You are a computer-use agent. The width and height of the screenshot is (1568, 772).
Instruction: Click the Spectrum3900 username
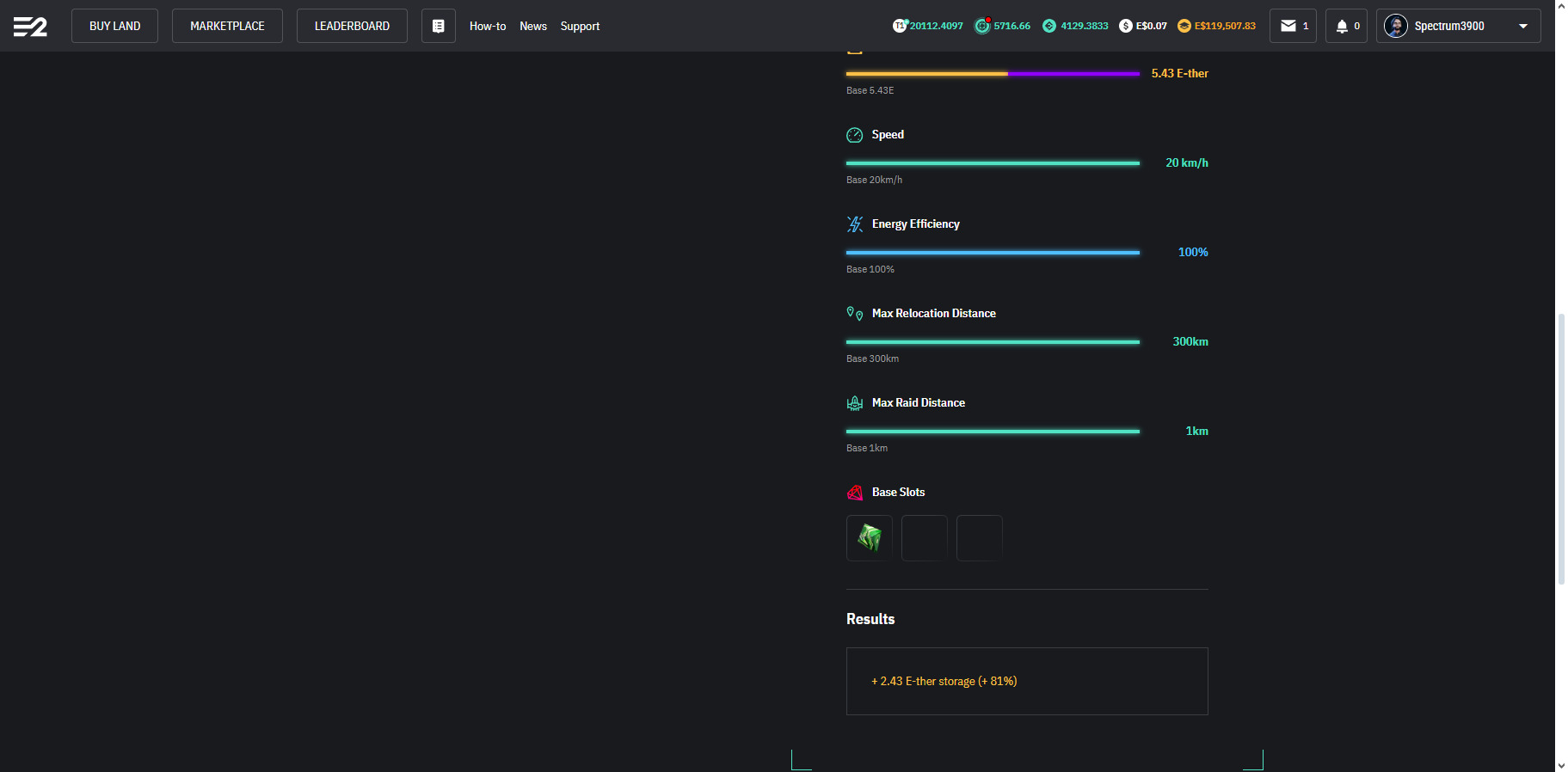coord(1449,26)
